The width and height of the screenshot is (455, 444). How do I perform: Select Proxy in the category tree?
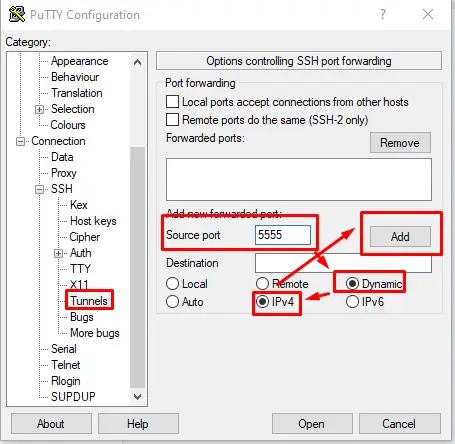[64, 173]
